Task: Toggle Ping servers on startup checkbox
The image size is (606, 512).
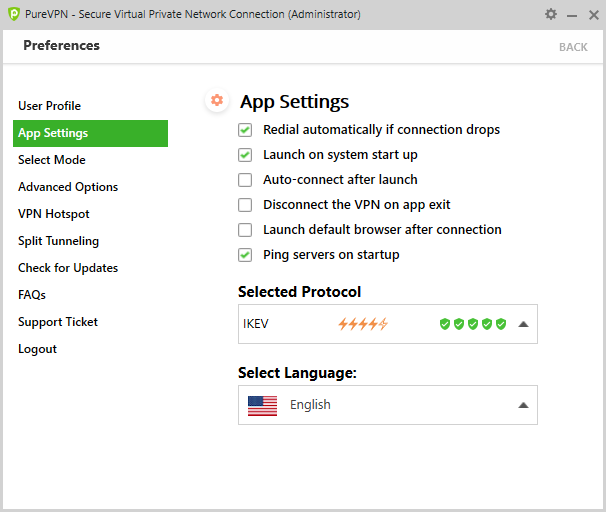Action: click(x=245, y=255)
